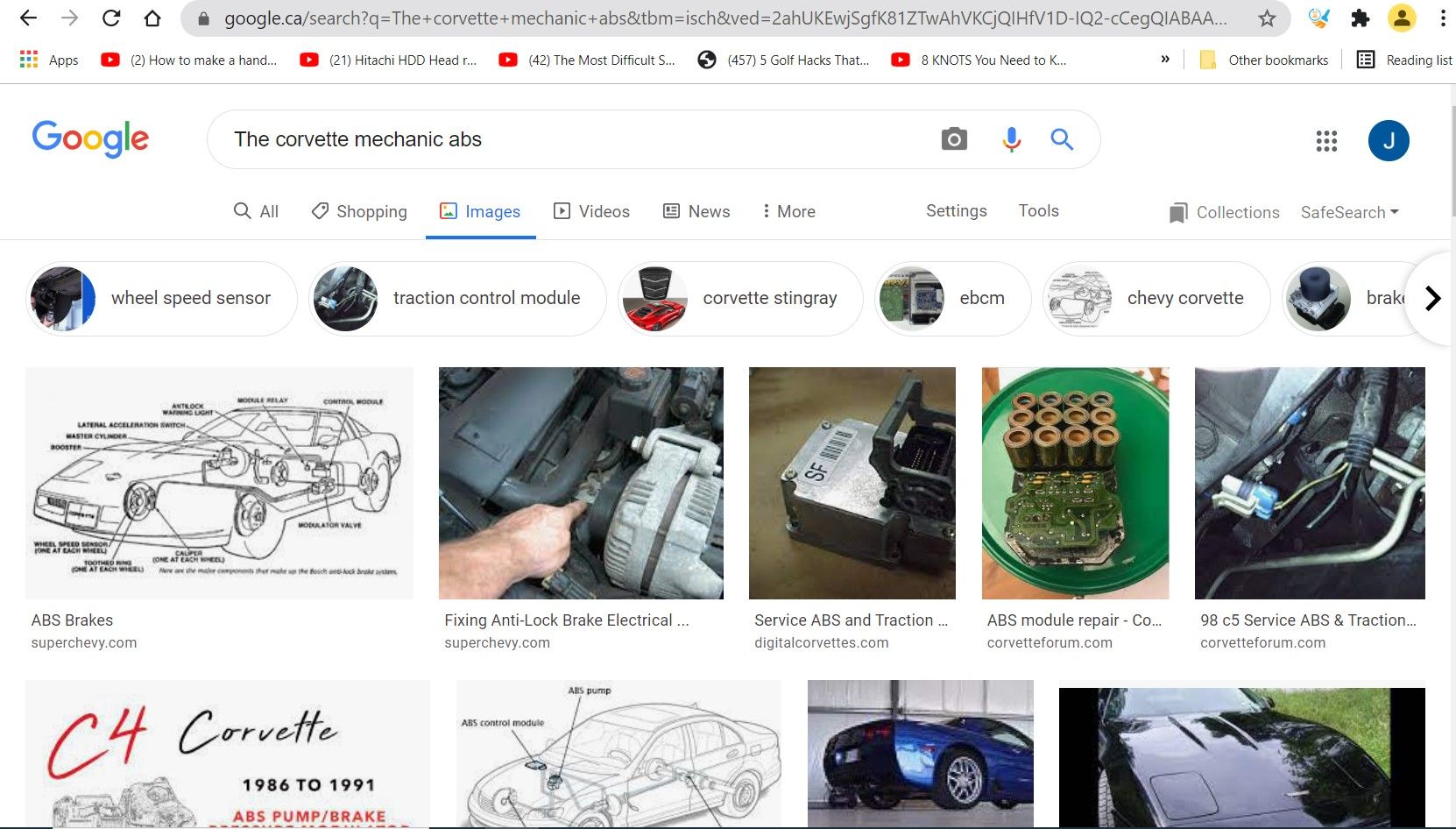Screen dimensions: 1456x829
Task: Select the Images tab
Action: tap(480, 211)
